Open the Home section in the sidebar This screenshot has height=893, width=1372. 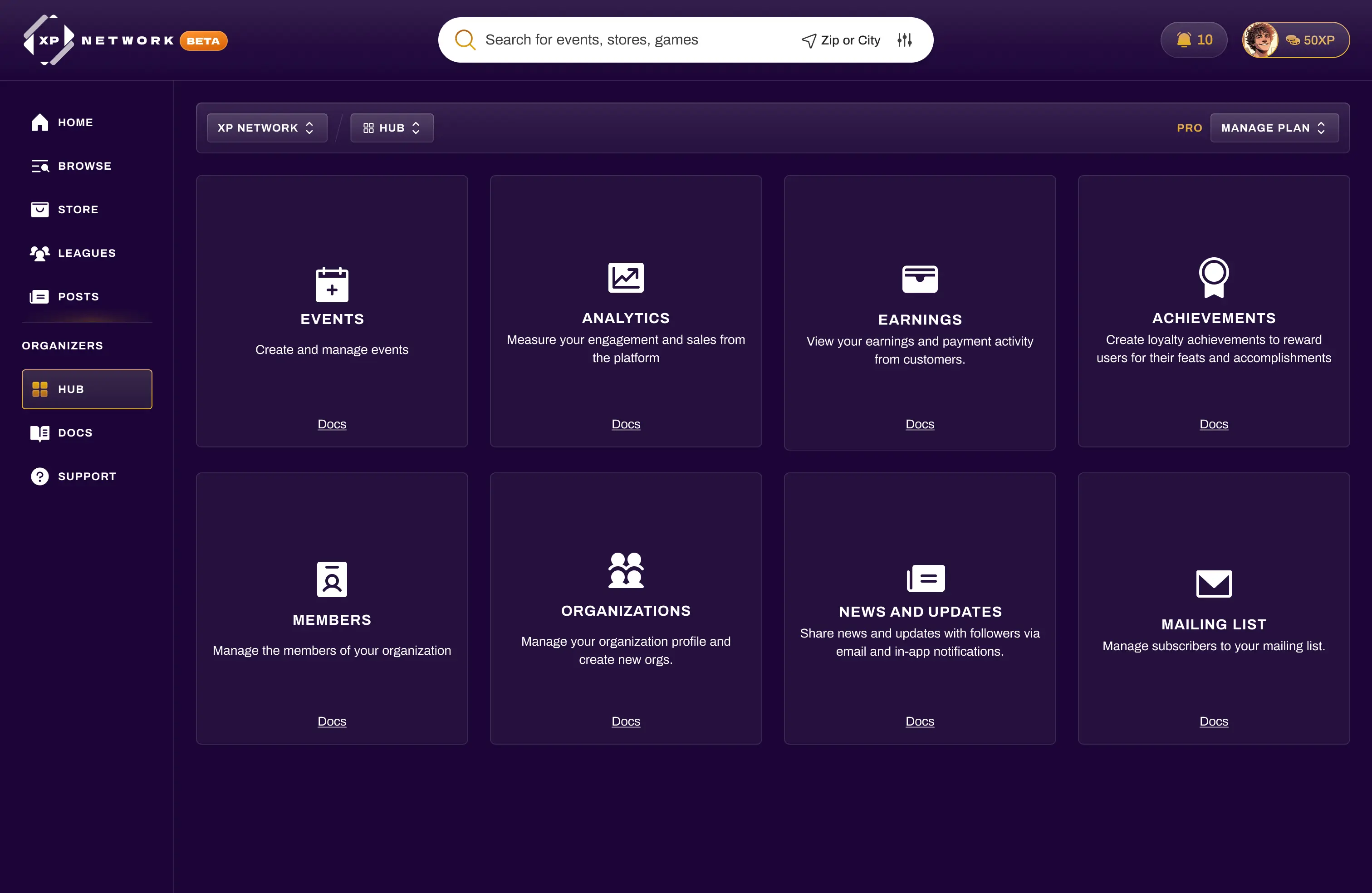[x=75, y=122]
